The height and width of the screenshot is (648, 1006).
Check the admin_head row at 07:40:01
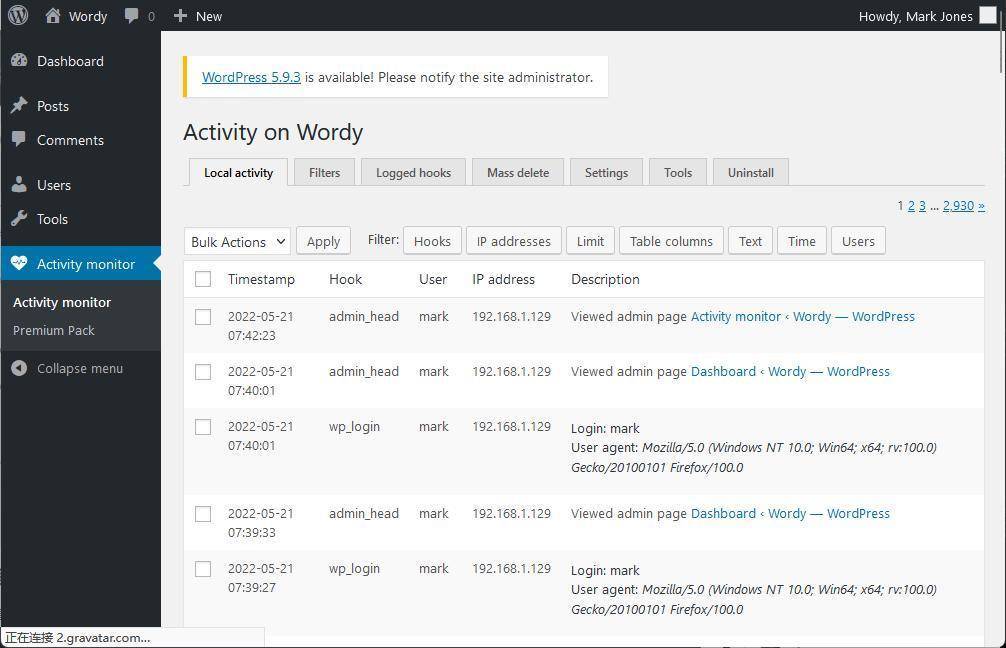pyautogui.click(x=203, y=372)
